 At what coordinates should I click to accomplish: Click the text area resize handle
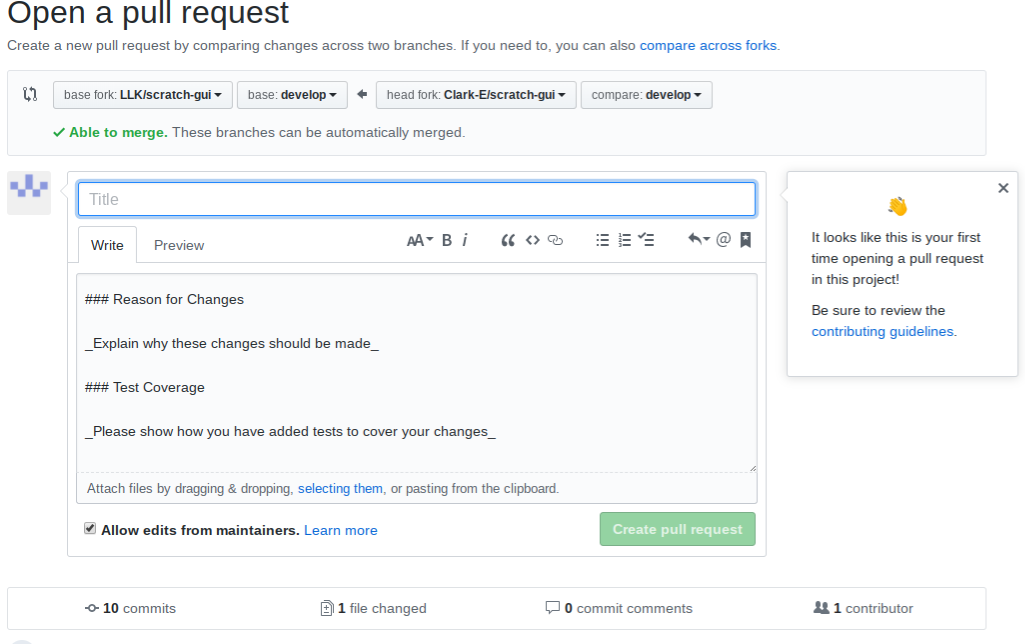[752, 467]
